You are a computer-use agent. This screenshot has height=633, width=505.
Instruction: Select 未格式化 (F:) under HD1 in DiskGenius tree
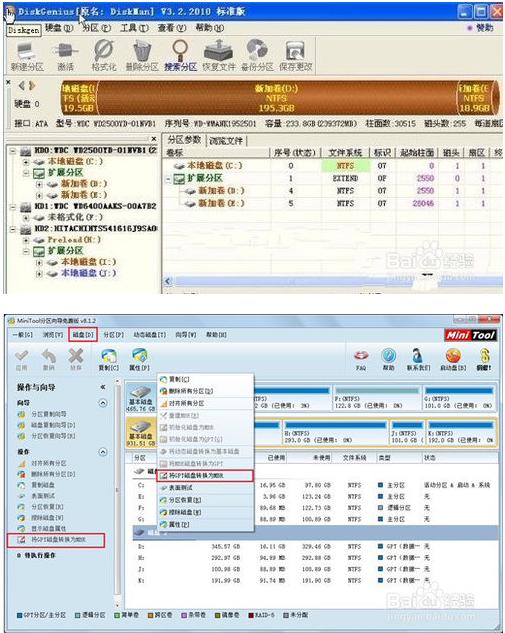[75, 218]
